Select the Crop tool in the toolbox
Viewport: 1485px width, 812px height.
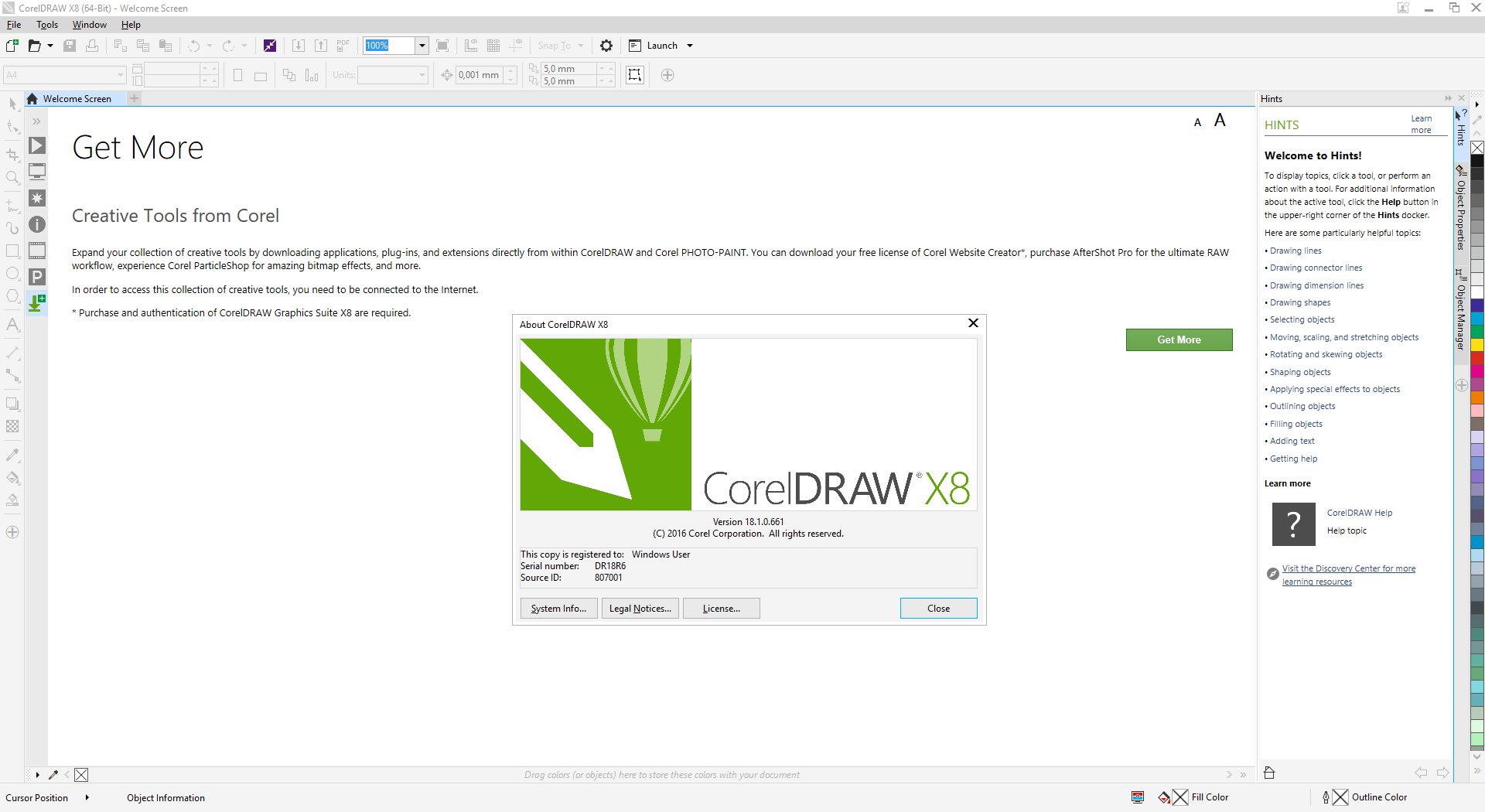(x=12, y=155)
